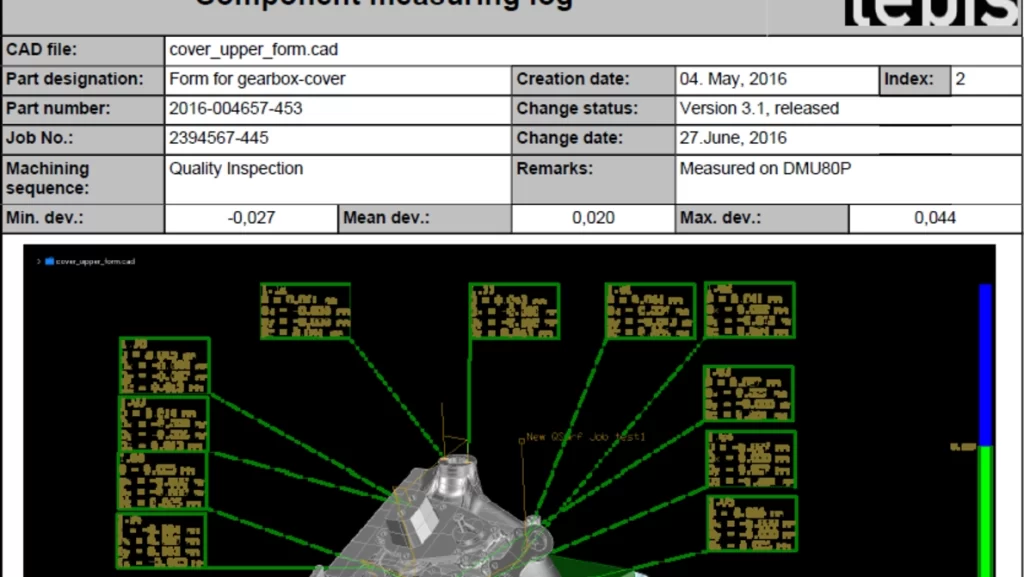This screenshot has height=577, width=1024.
Task: Select the New QSurf Job test1 label
Action: click(586, 437)
